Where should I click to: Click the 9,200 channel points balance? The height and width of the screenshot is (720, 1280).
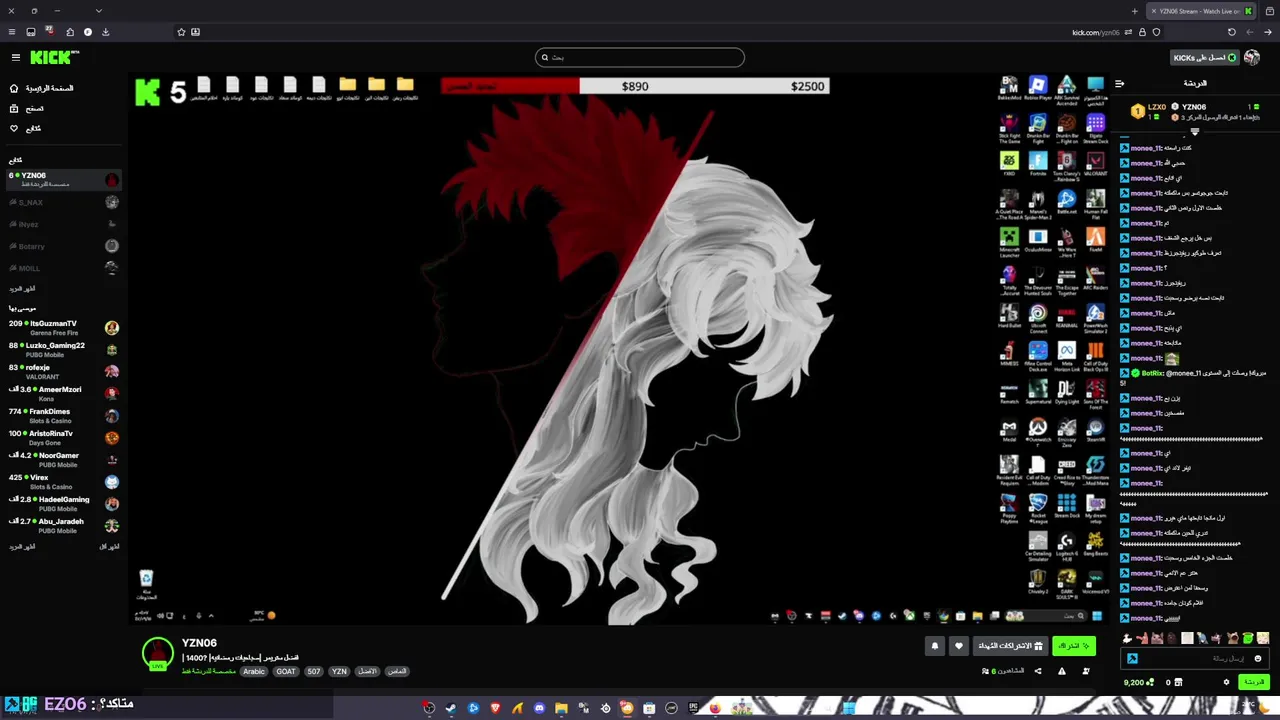point(1137,682)
